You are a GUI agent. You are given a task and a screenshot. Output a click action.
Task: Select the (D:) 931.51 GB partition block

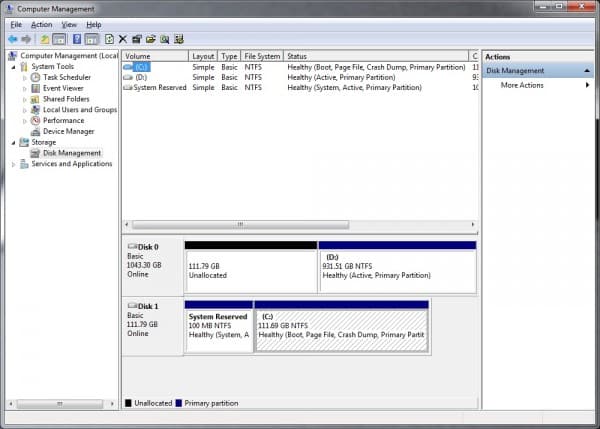click(398, 267)
